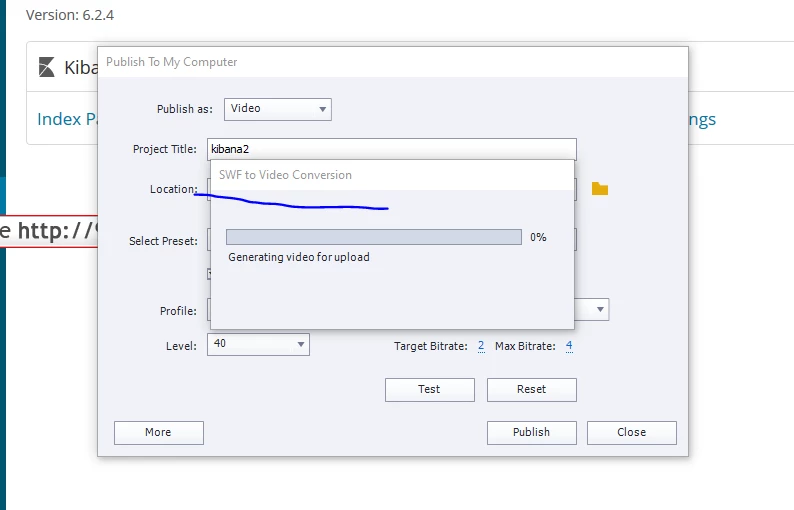
Task: Click the SWF to Video Conversion title bar
Action: click(x=392, y=175)
